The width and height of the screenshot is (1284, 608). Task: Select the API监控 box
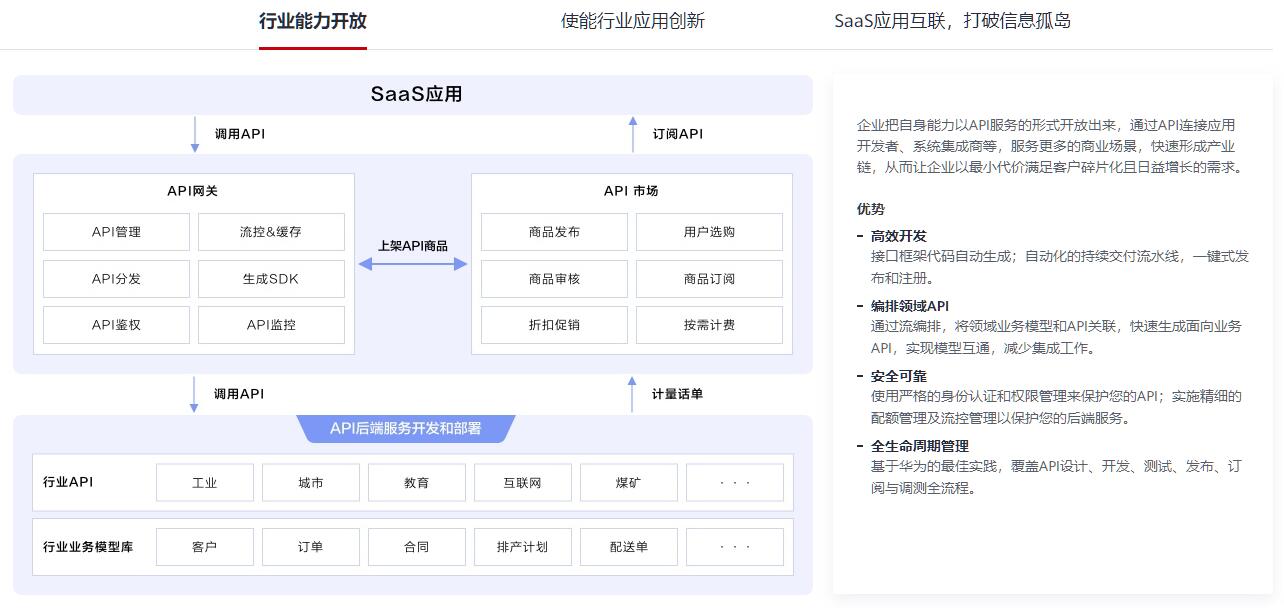[x=271, y=325]
